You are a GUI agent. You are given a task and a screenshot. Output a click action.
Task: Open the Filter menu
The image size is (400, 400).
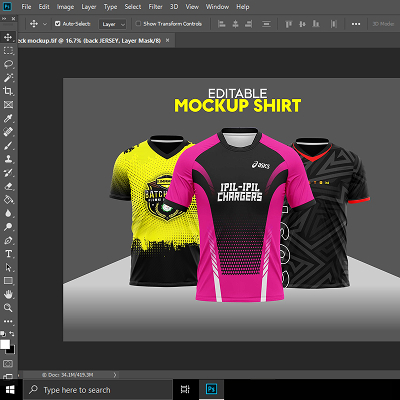point(155,7)
